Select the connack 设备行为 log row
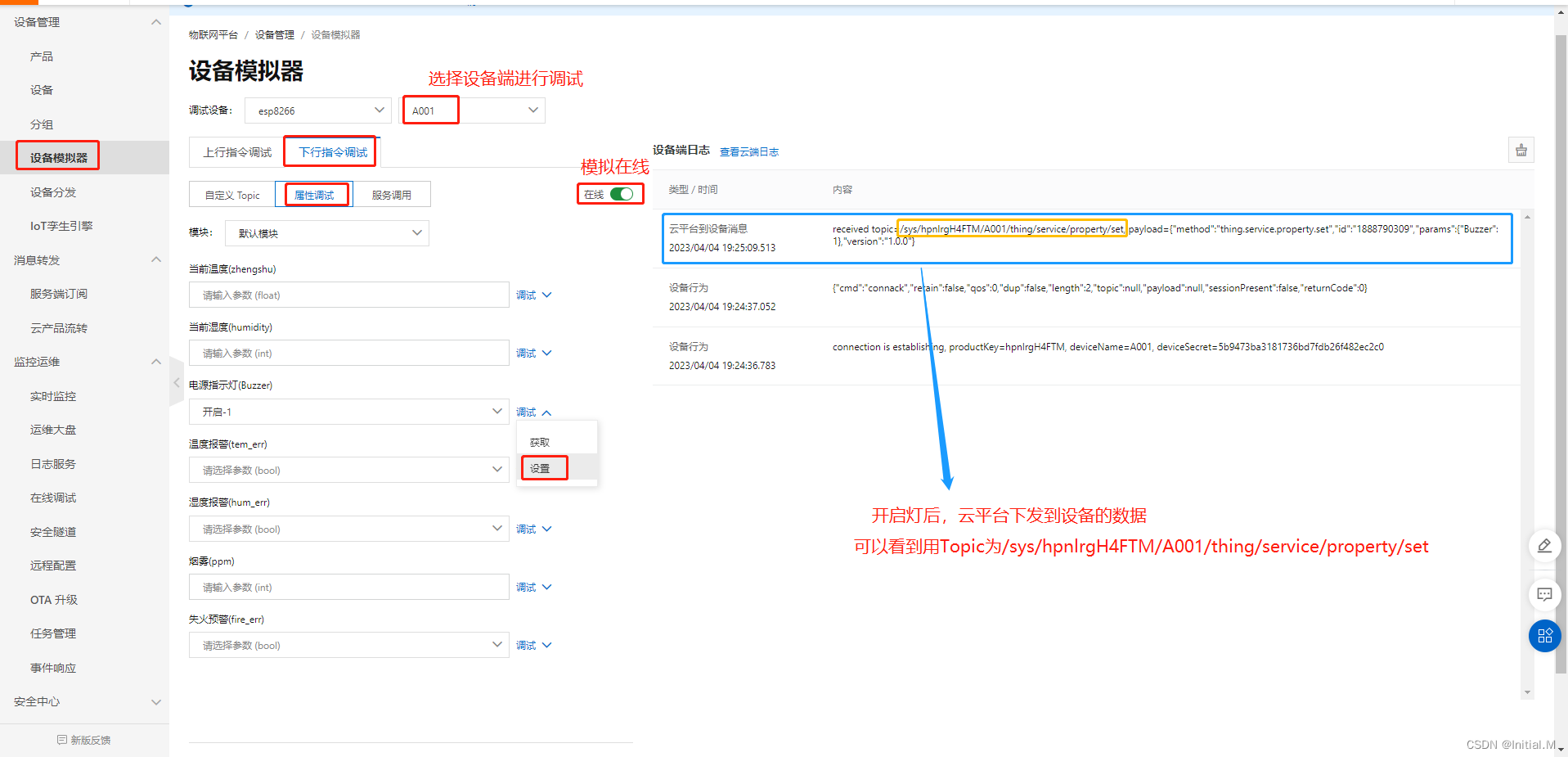The height and width of the screenshot is (757, 1568). 1087,297
